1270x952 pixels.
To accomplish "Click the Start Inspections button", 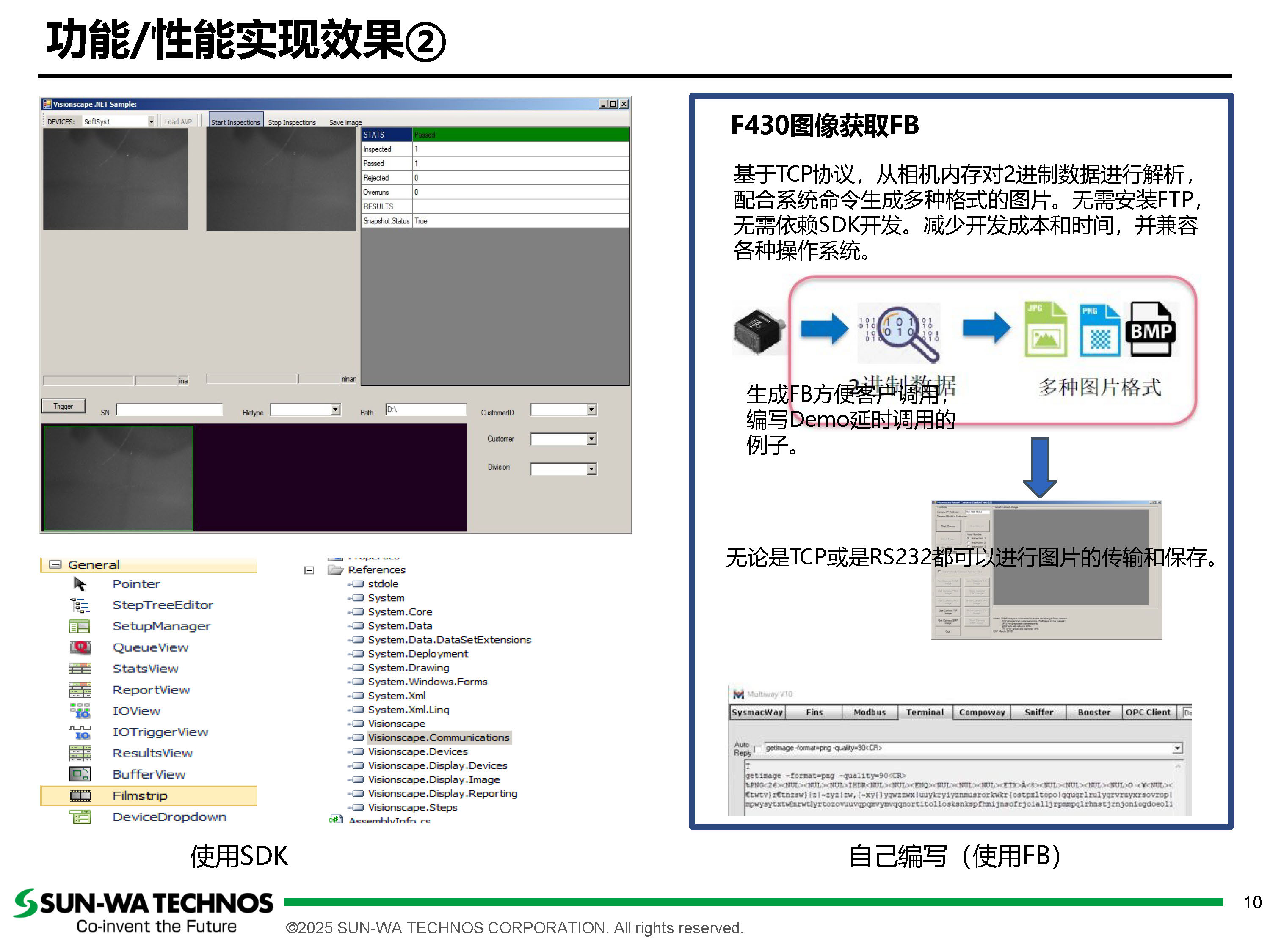I will (x=235, y=122).
